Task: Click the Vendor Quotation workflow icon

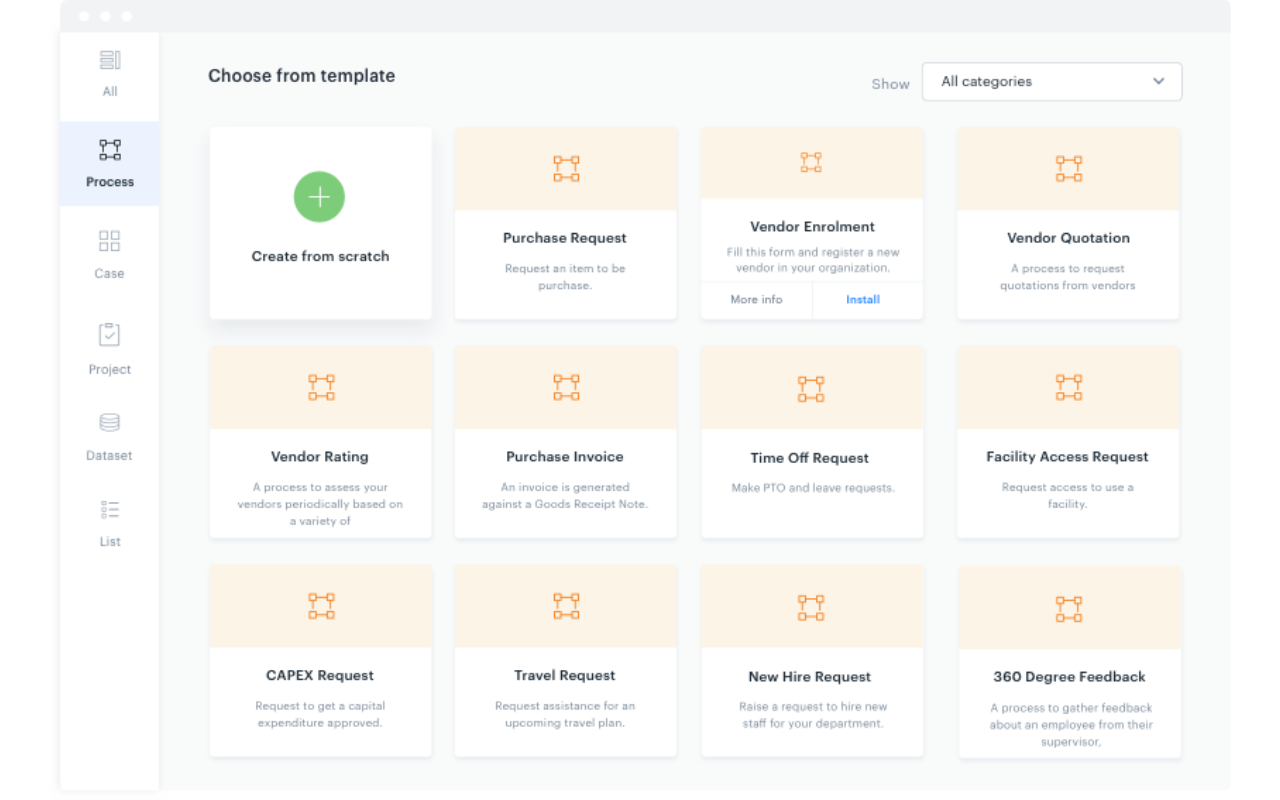Action: click(1068, 168)
